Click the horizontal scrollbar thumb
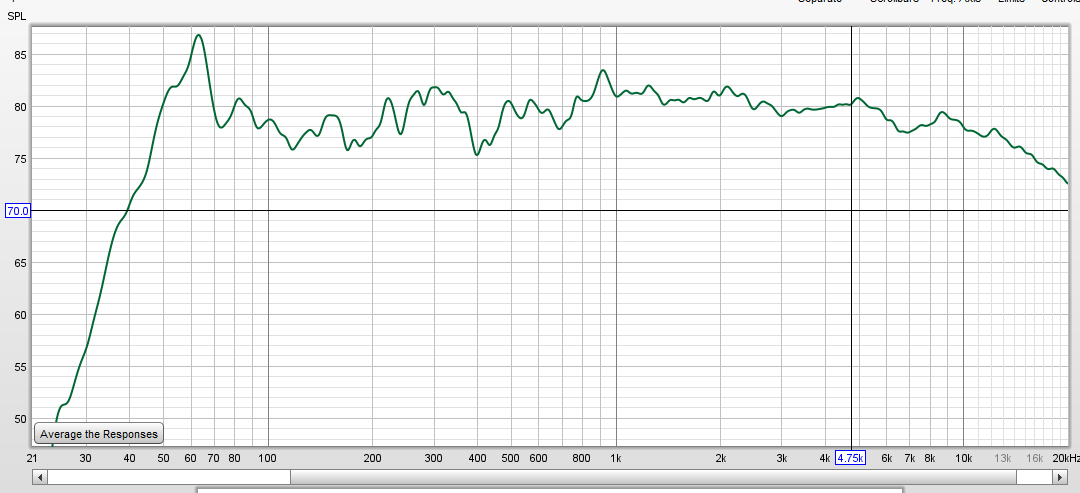 pyautogui.click(x=654, y=477)
